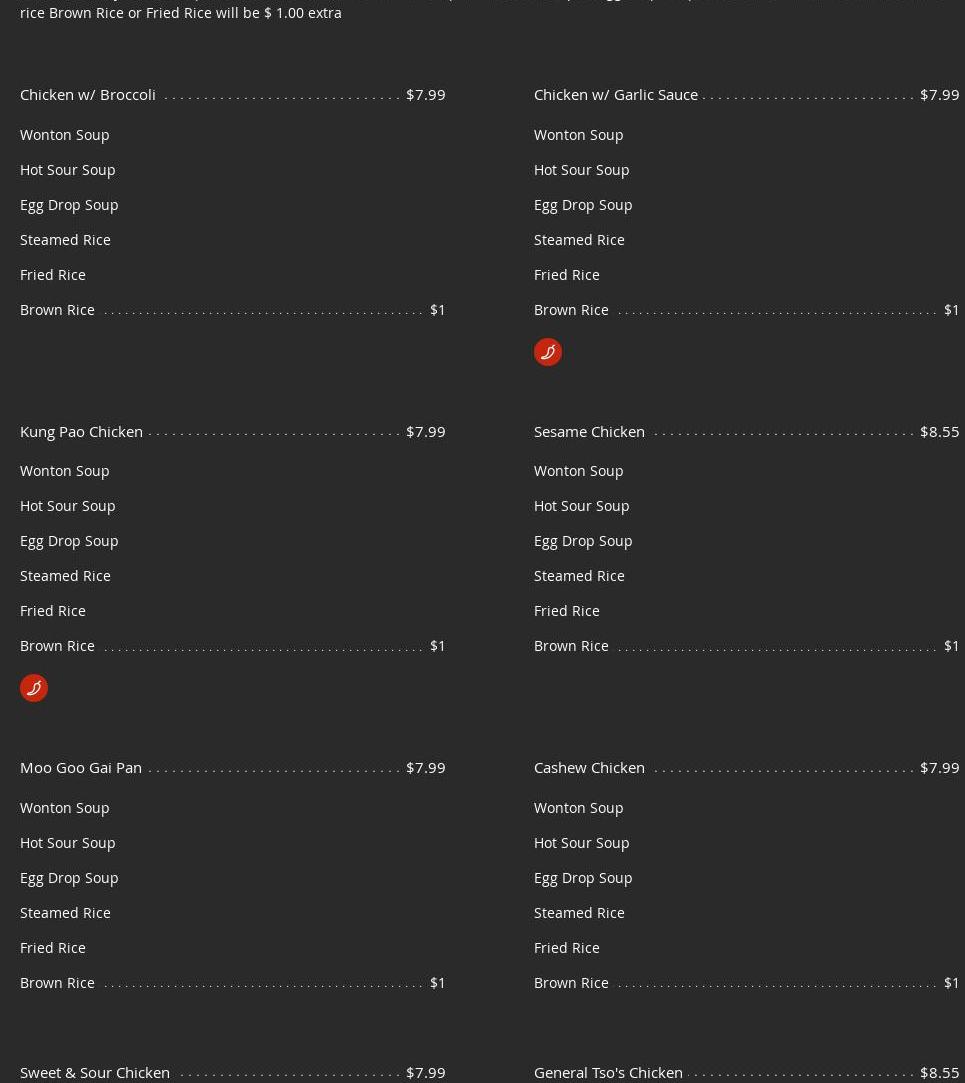This screenshot has height=1083, width=965.
Task: Select General Tso's Chicken dish title
Action: (608, 1072)
